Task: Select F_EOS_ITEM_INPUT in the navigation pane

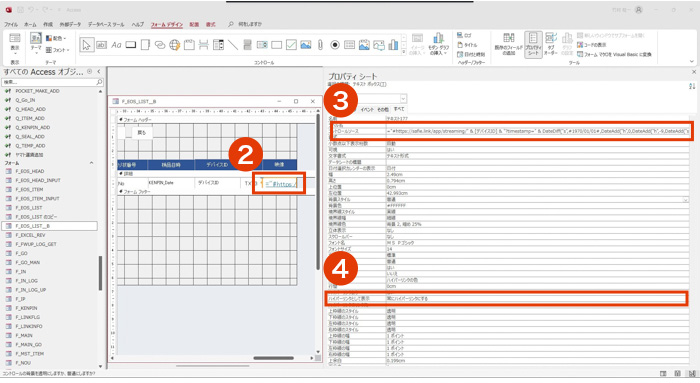Action: [x=37, y=199]
